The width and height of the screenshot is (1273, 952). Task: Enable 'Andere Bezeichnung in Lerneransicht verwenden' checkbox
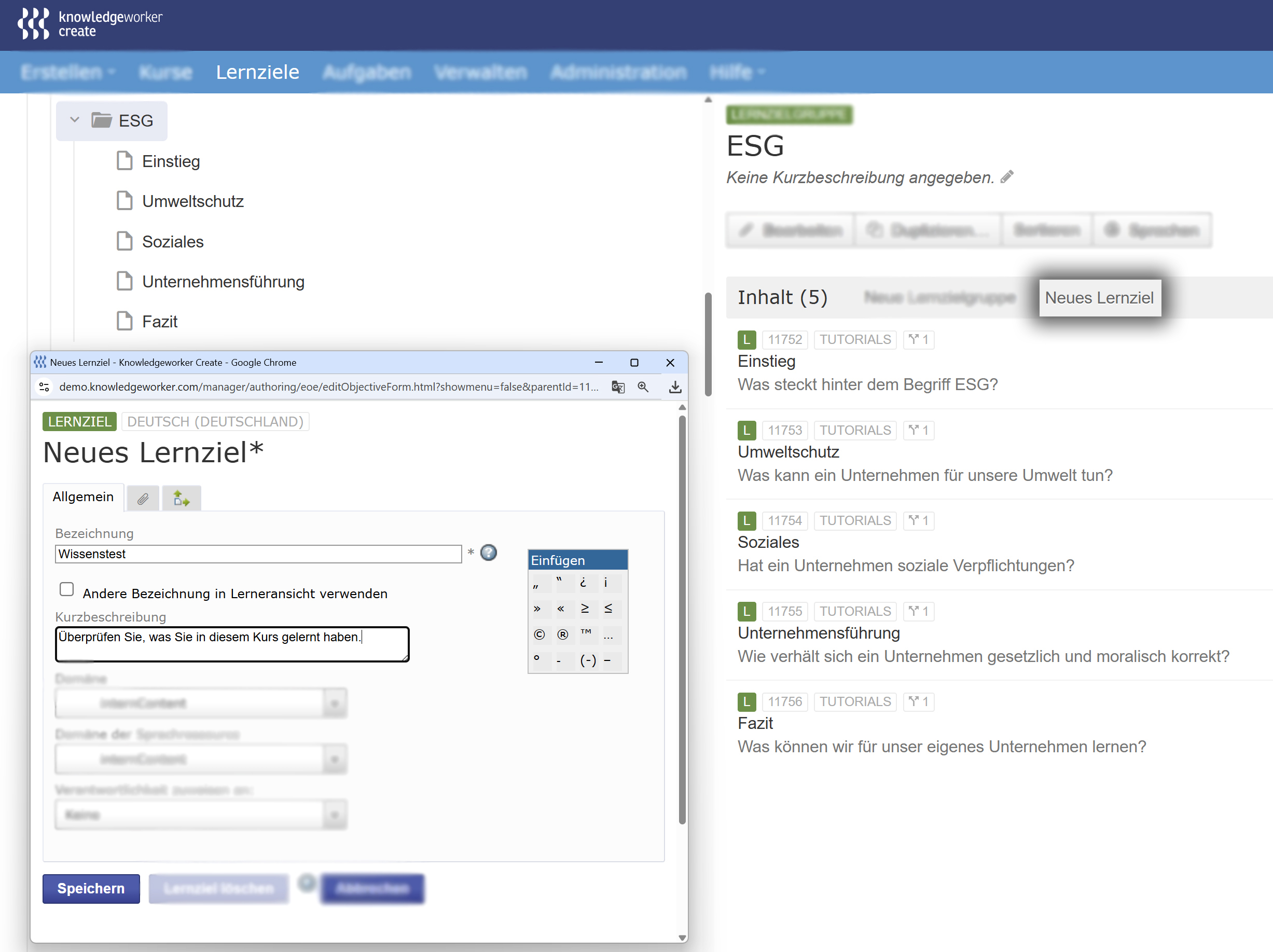[67, 589]
